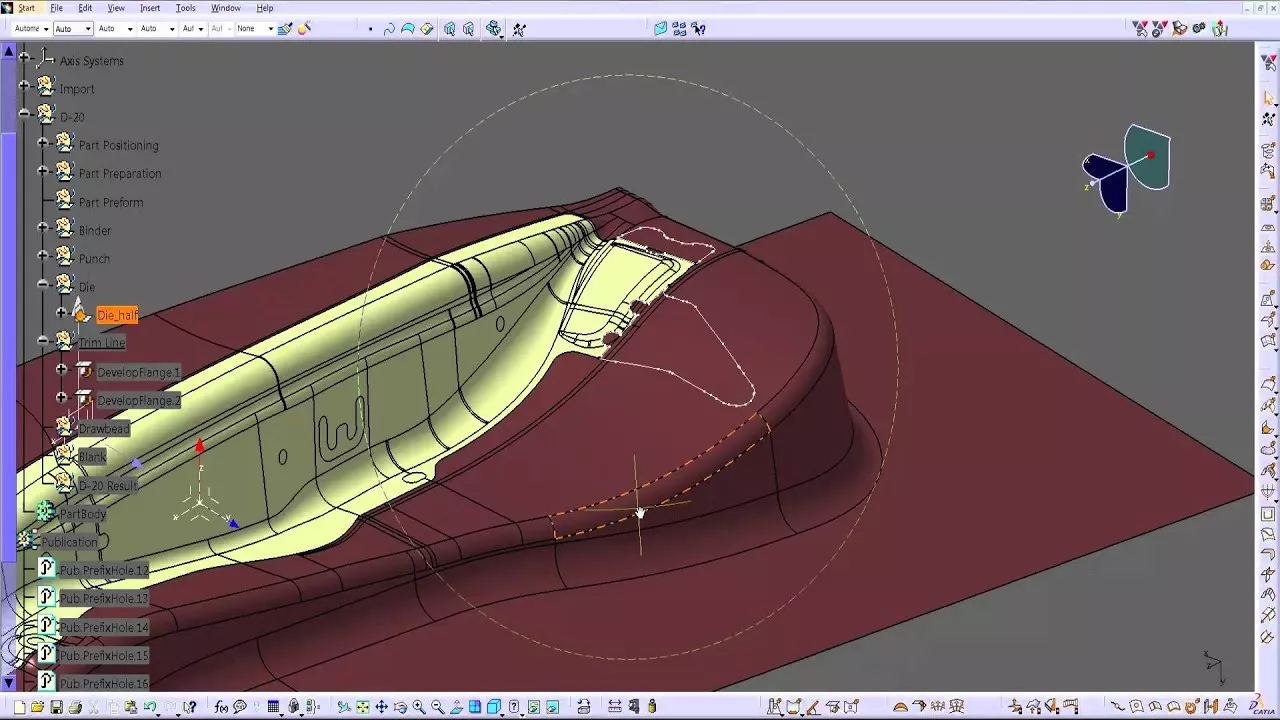1280x720 pixels.
Task: Open the Window menu
Action: point(226,8)
